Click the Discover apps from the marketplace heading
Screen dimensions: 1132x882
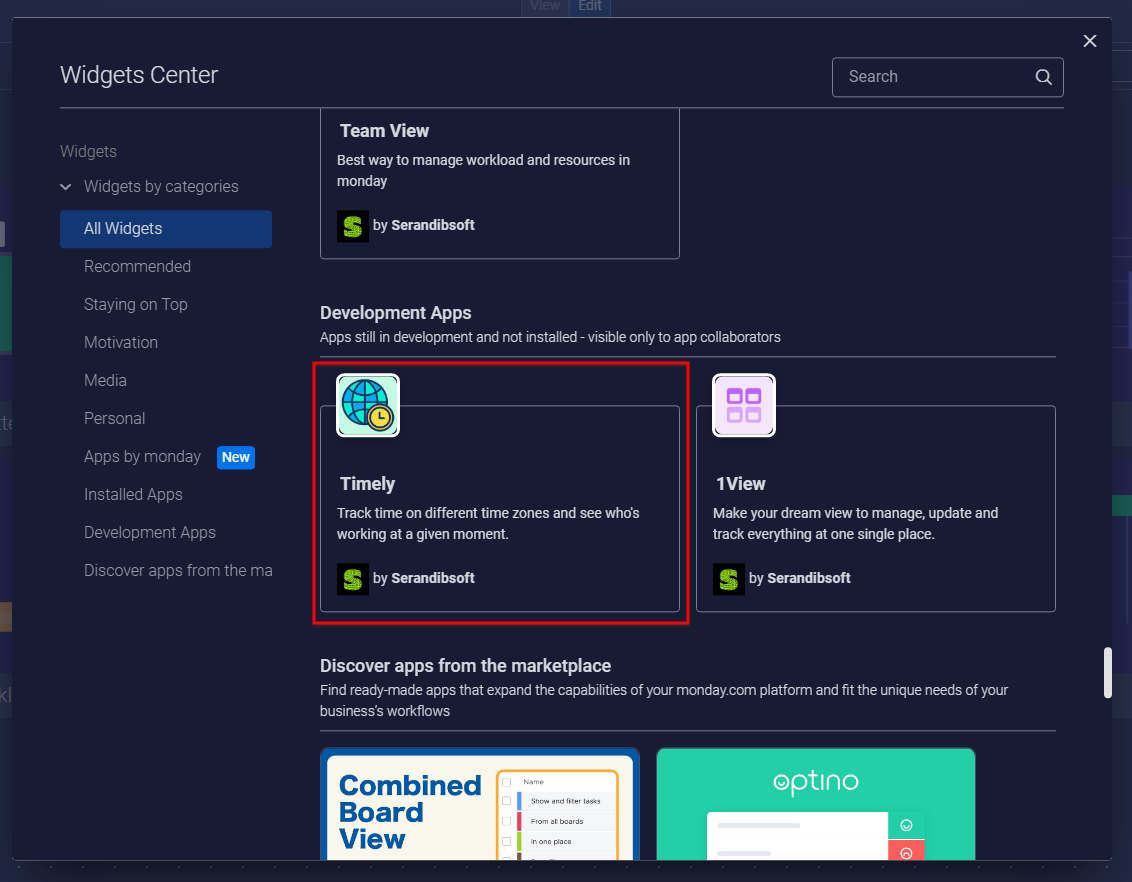click(466, 665)
